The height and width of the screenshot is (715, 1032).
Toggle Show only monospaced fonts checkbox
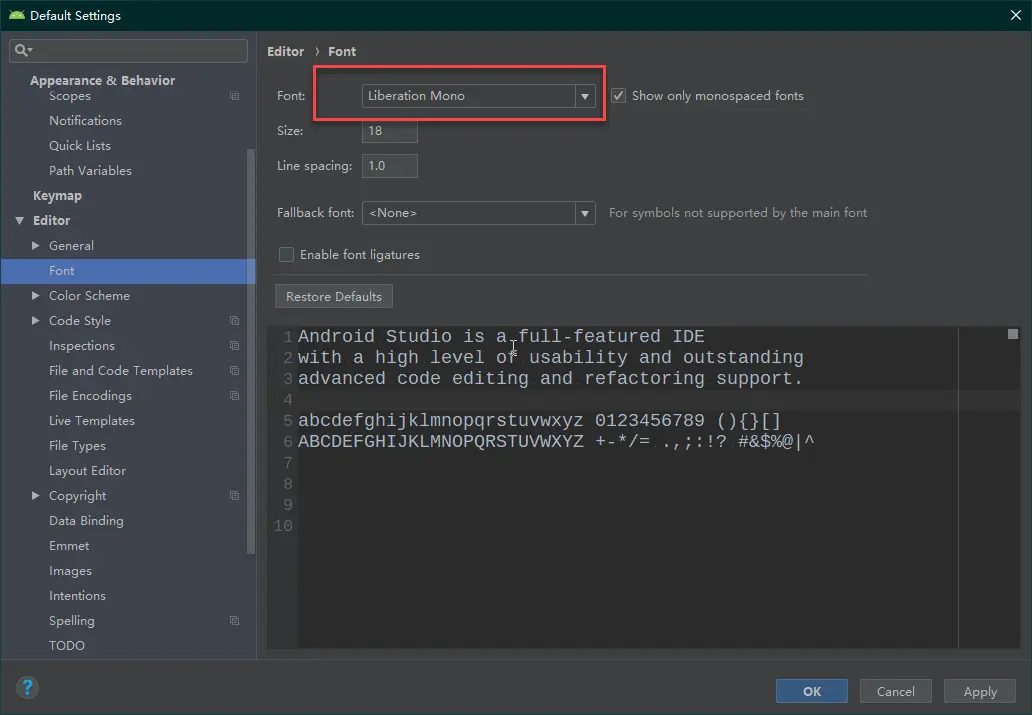click(x=619, y=95)
